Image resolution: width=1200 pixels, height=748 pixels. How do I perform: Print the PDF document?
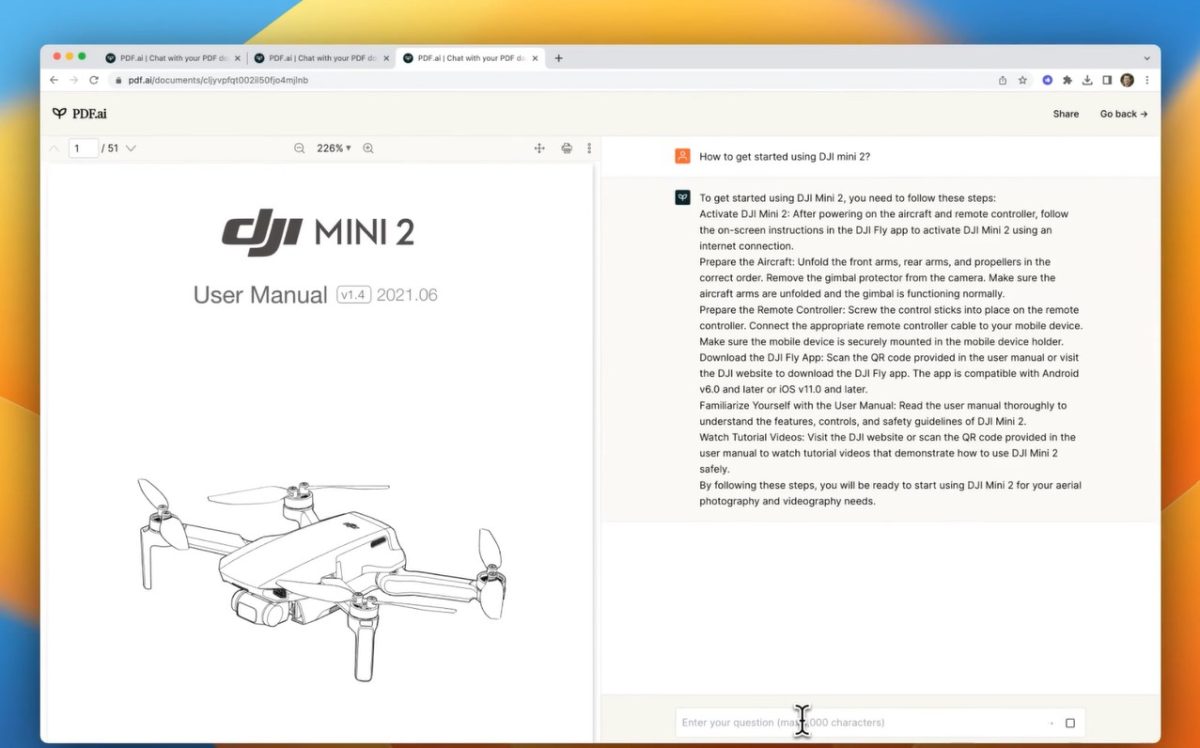click(x=566, y=148)
